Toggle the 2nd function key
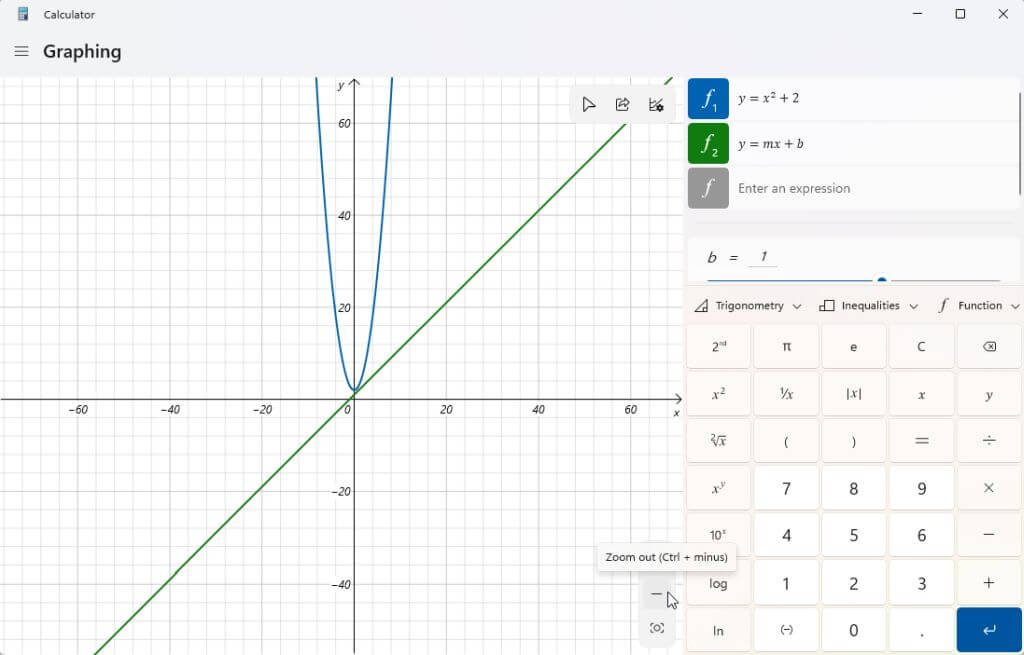The height and width of the screenshot is (655, 1024). (x=718, y=347)
